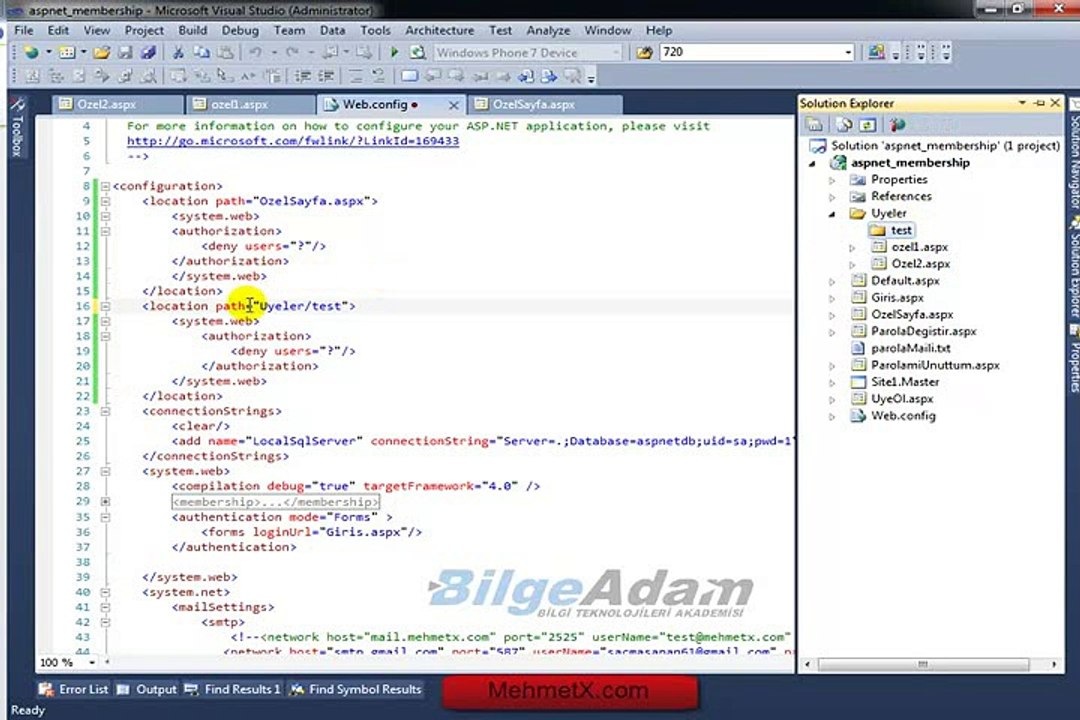The image size is (1080, 720).
Task: Click the Redo arrow icon
Action: click(x=293, y=52)
